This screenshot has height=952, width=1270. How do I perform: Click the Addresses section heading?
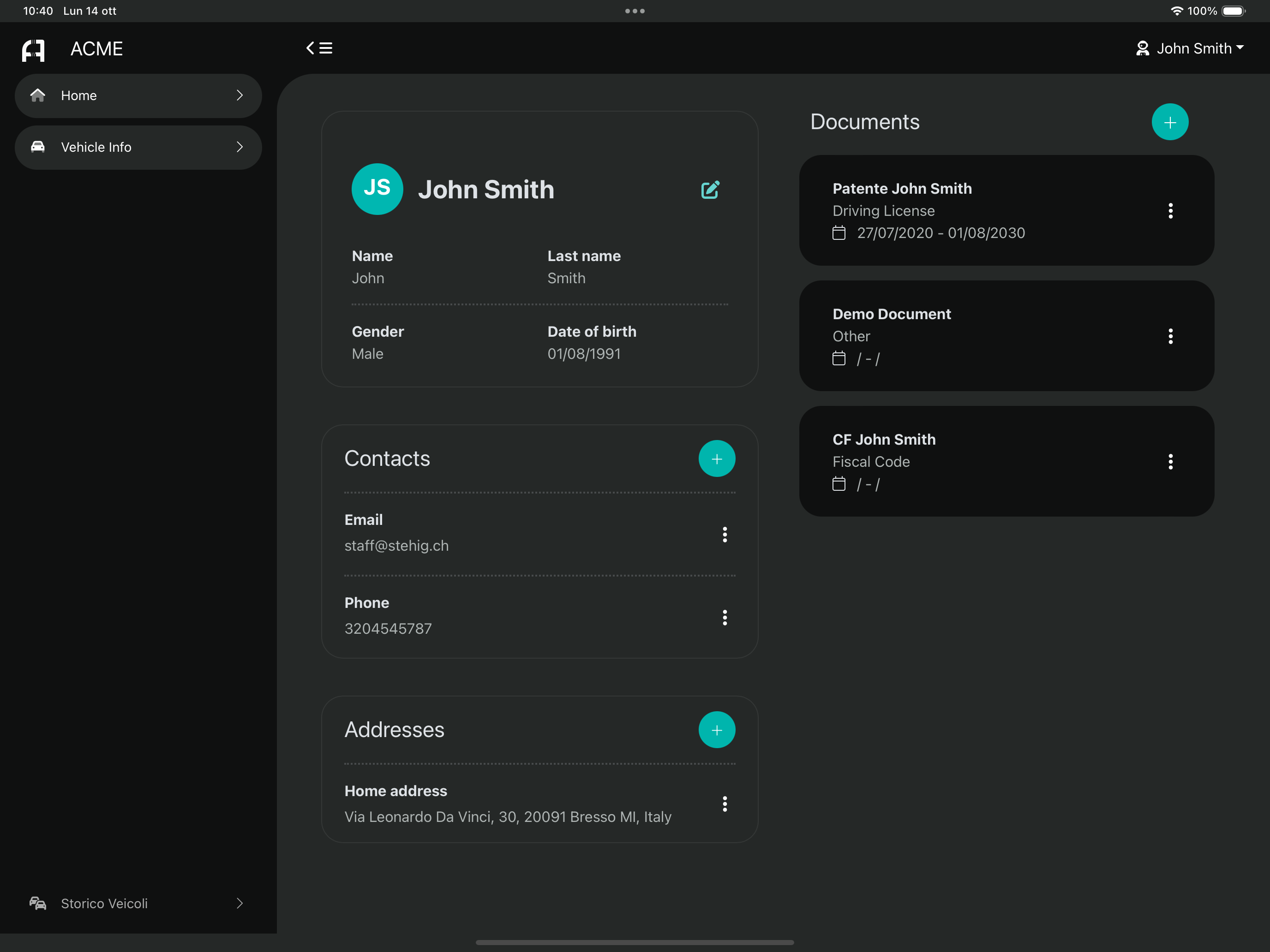tap(395, 730)
